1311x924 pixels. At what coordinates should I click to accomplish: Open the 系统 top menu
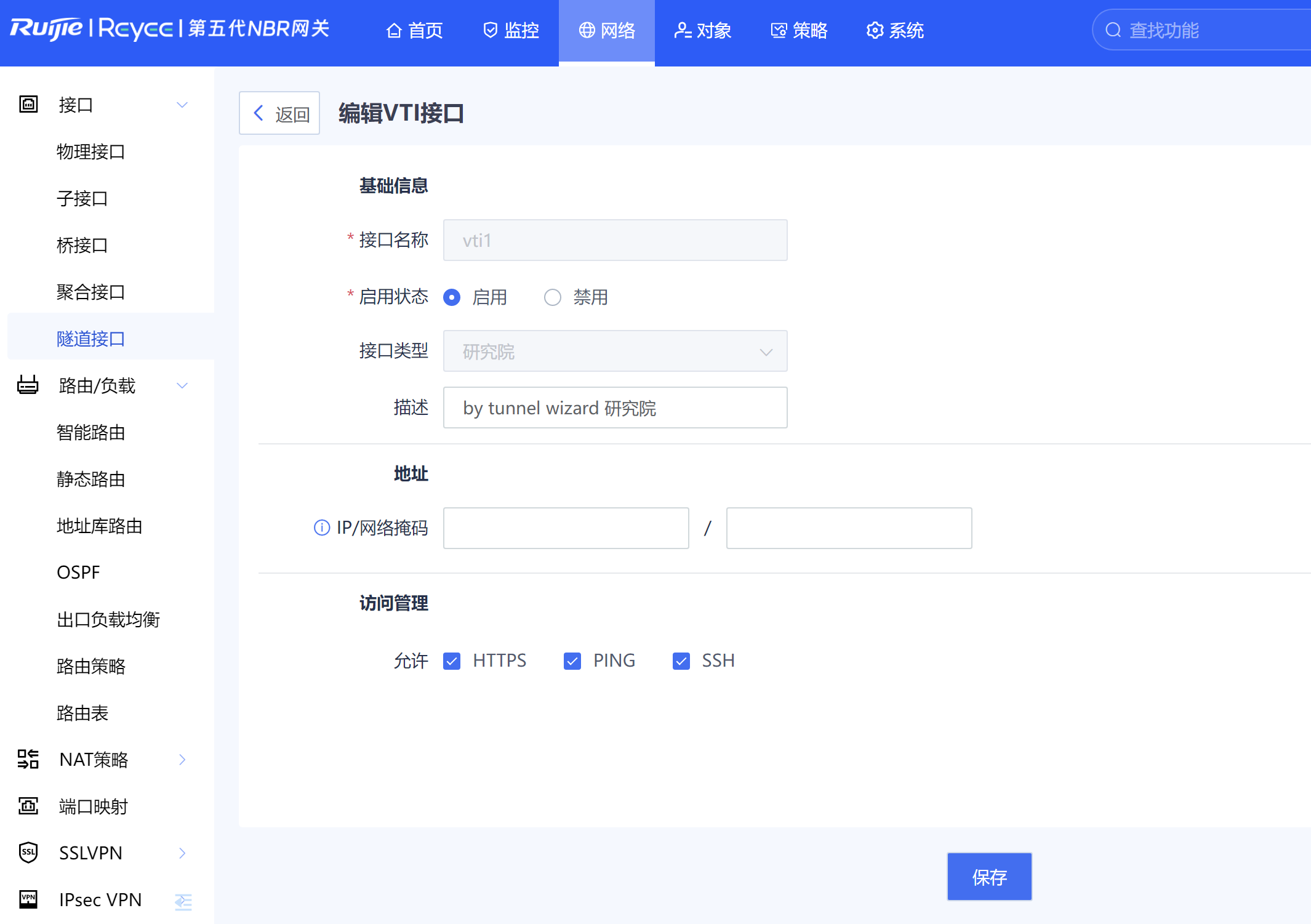(895, 30)
